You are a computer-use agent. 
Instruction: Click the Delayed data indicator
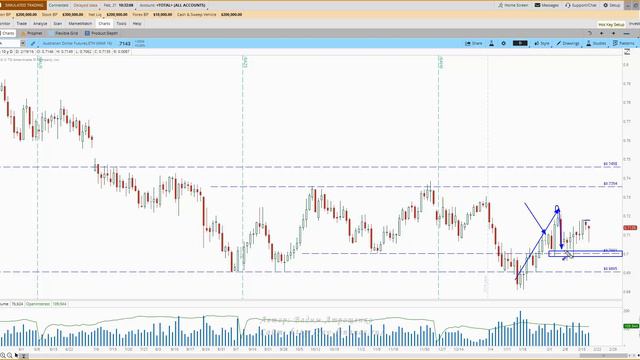click(85, 5)
